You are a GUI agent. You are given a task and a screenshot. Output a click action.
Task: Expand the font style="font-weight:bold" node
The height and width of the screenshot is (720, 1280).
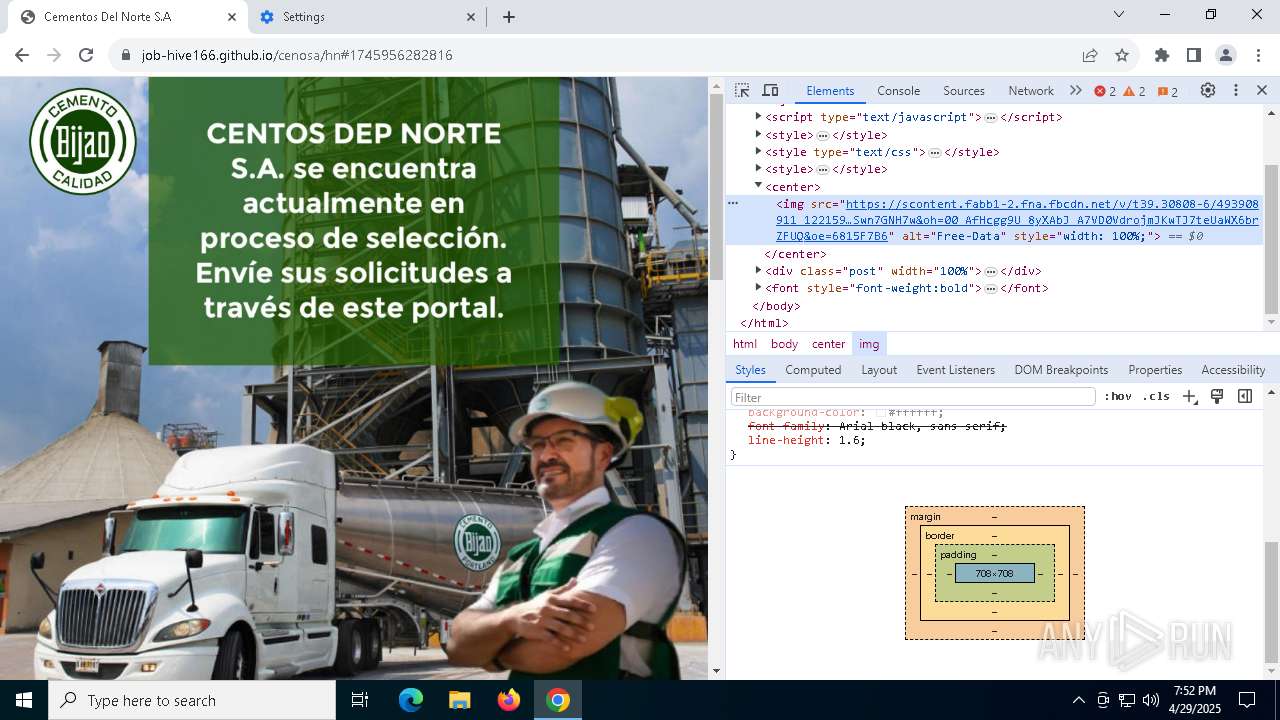(x=759, y=288)
